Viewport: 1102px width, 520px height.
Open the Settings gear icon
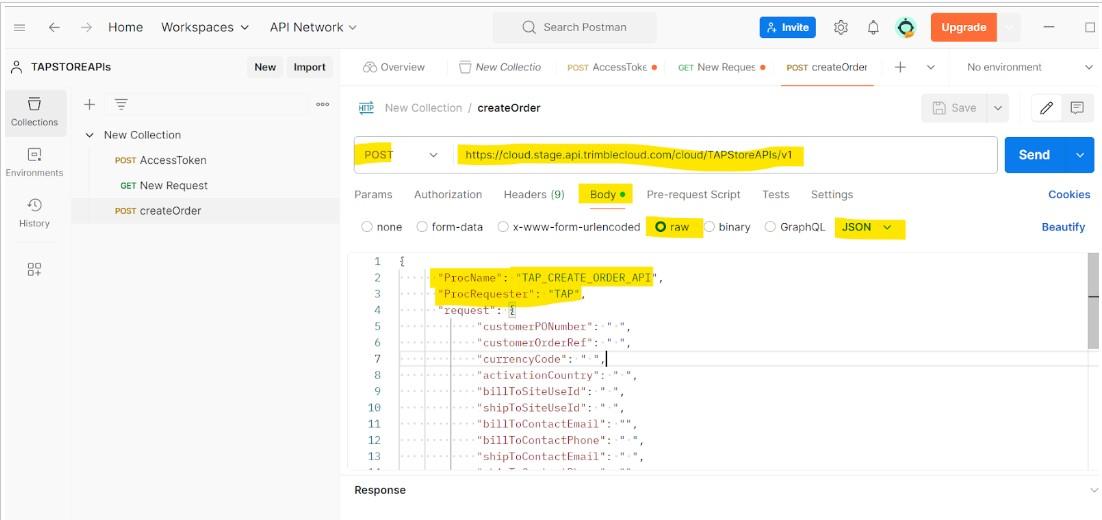click(841, 27)
